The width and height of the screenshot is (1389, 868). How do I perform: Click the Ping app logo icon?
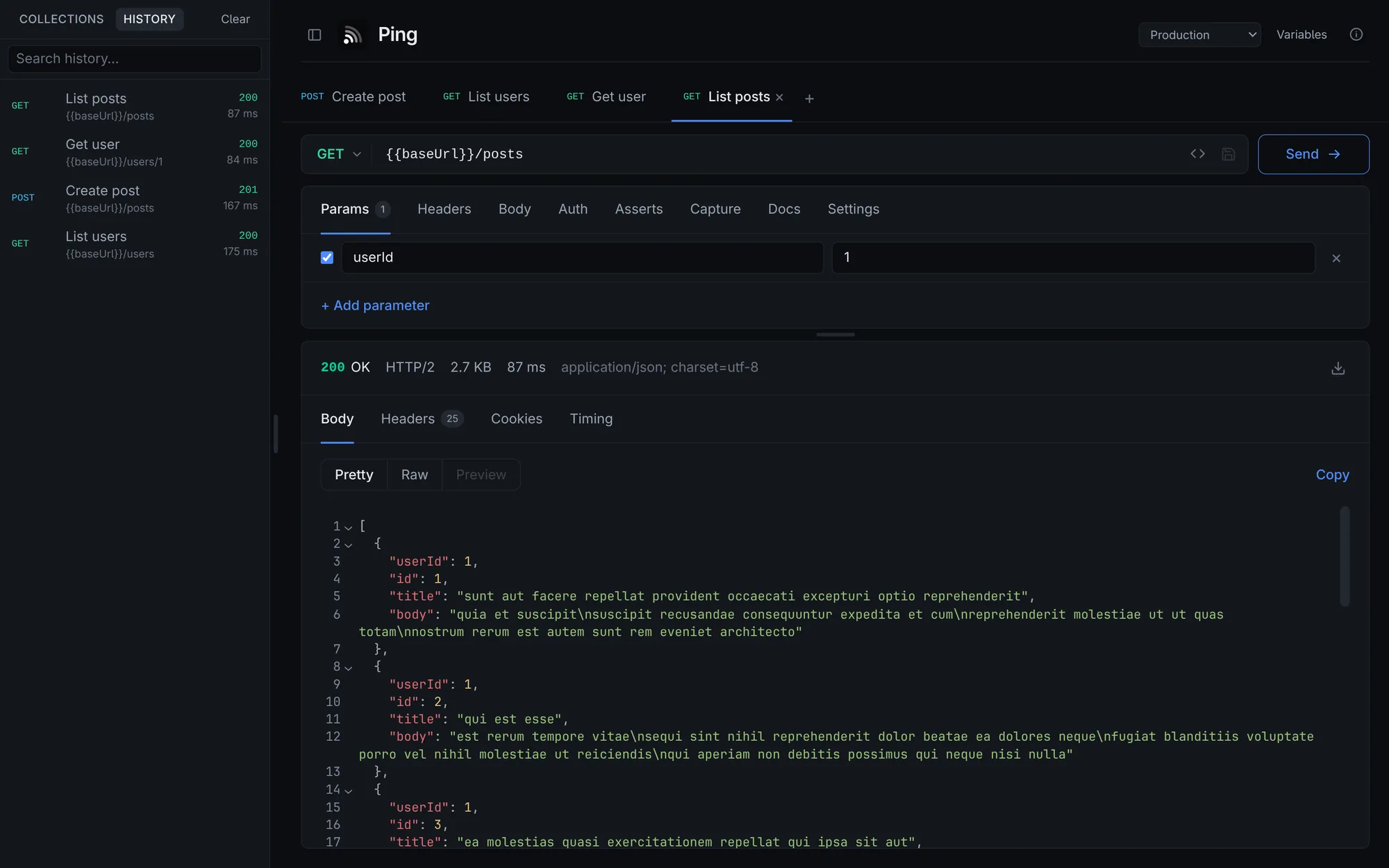pos(352,35)
